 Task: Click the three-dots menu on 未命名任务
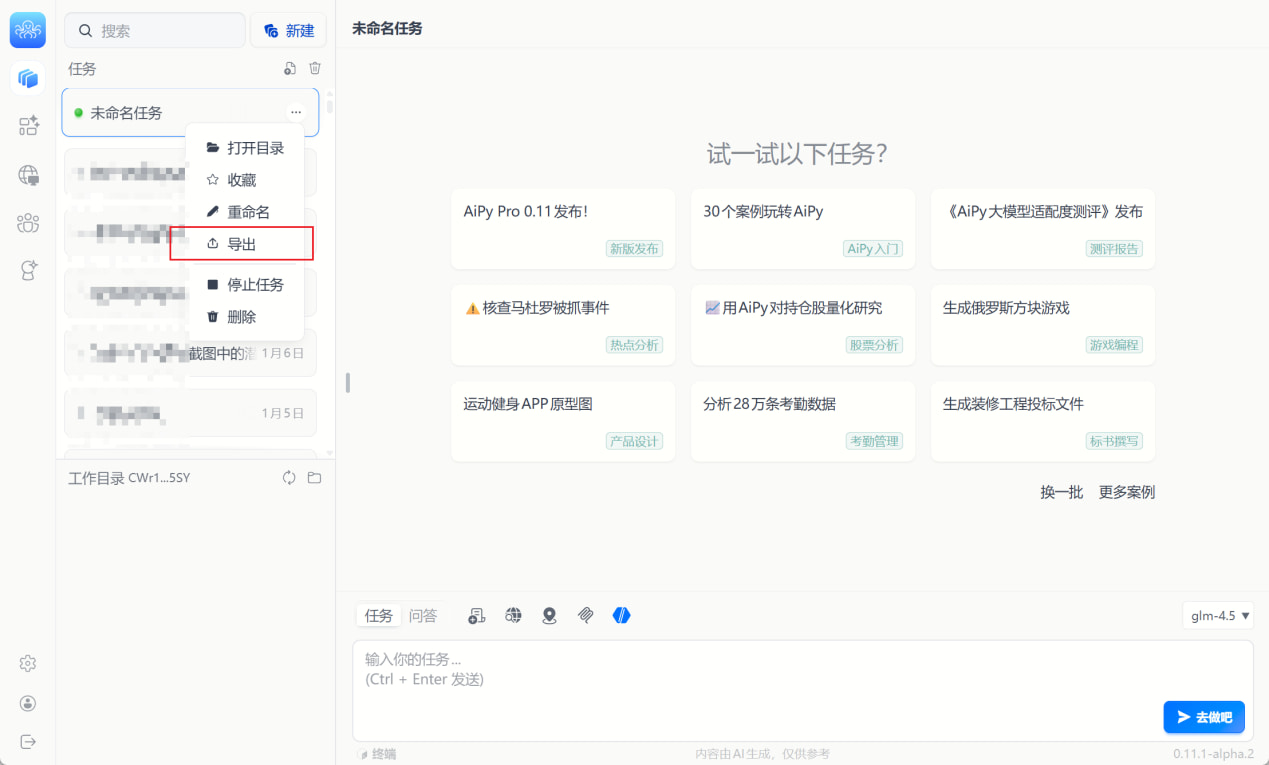tap(295, 113)
